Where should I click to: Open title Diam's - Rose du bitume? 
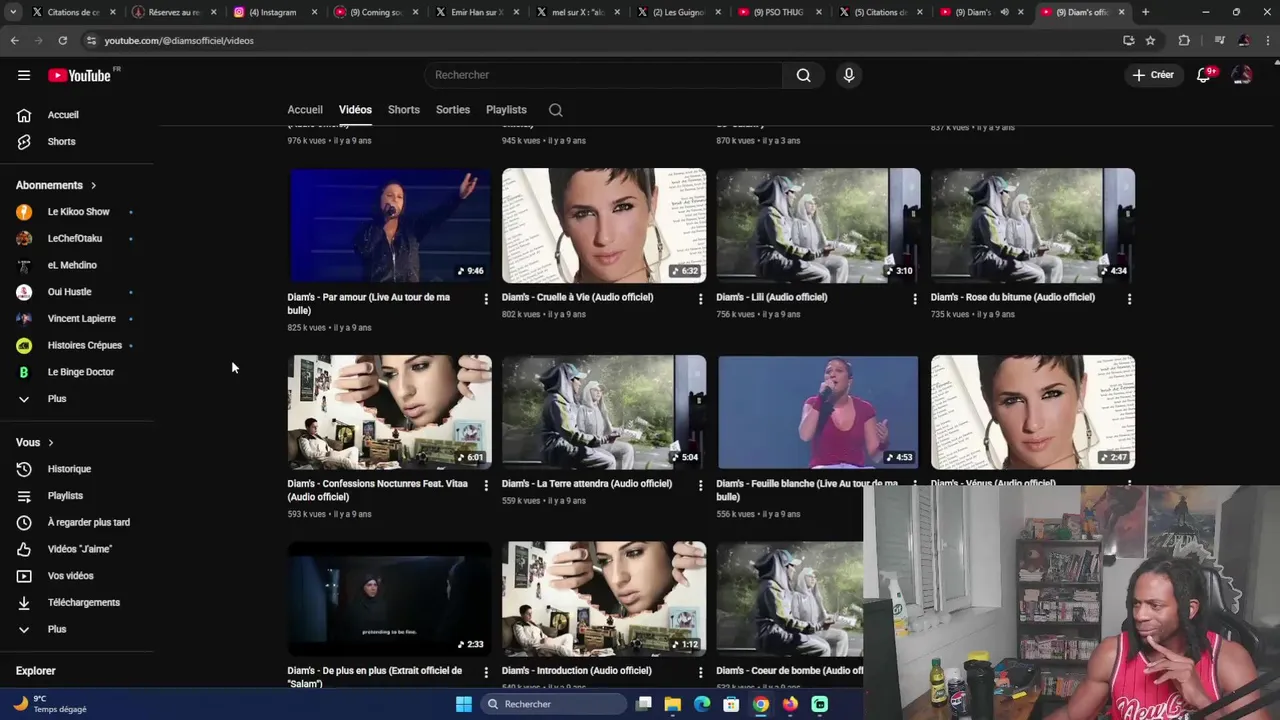(1012, 297)
